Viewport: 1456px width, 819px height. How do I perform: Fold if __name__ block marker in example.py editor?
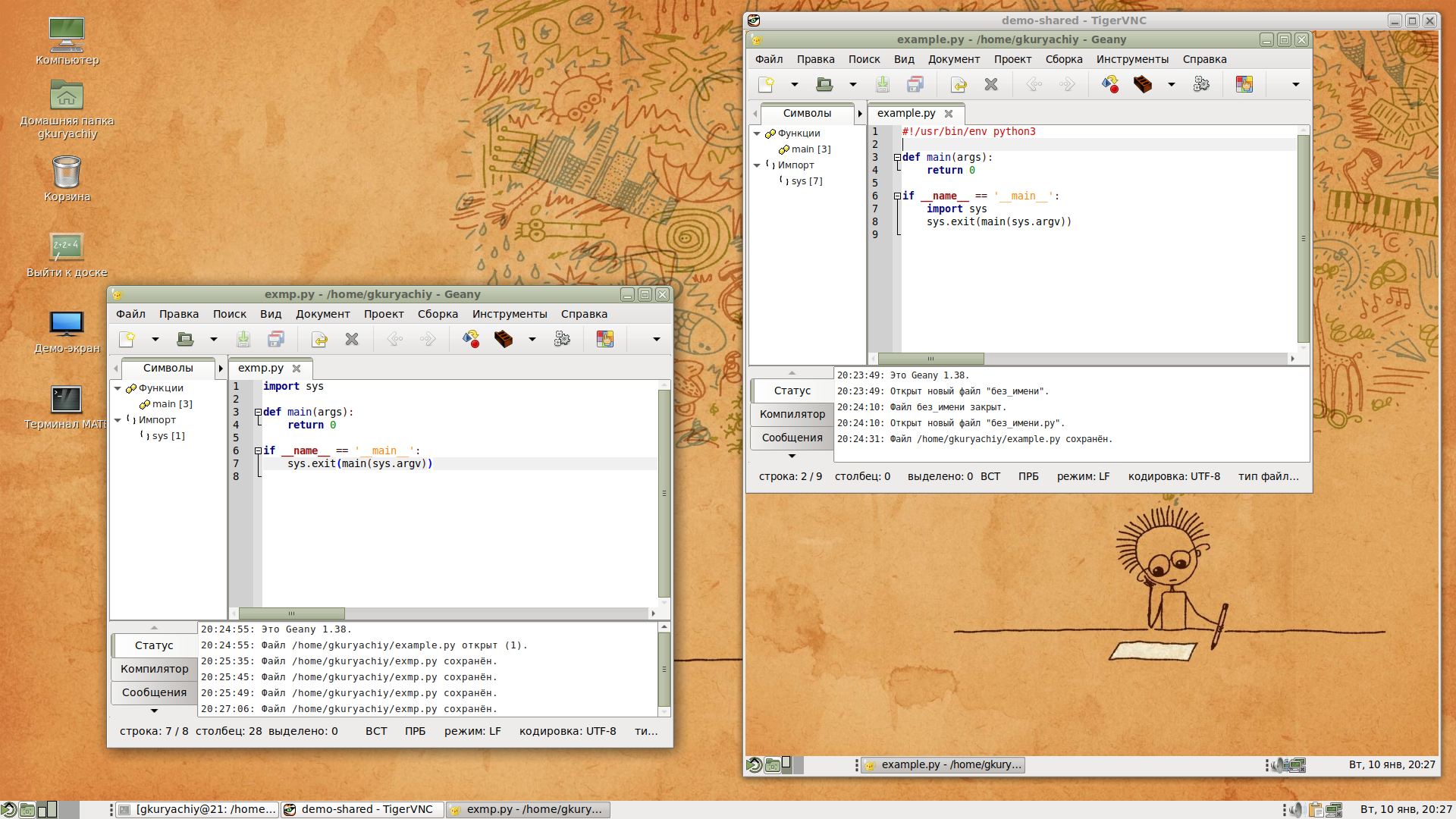(897, 196)
